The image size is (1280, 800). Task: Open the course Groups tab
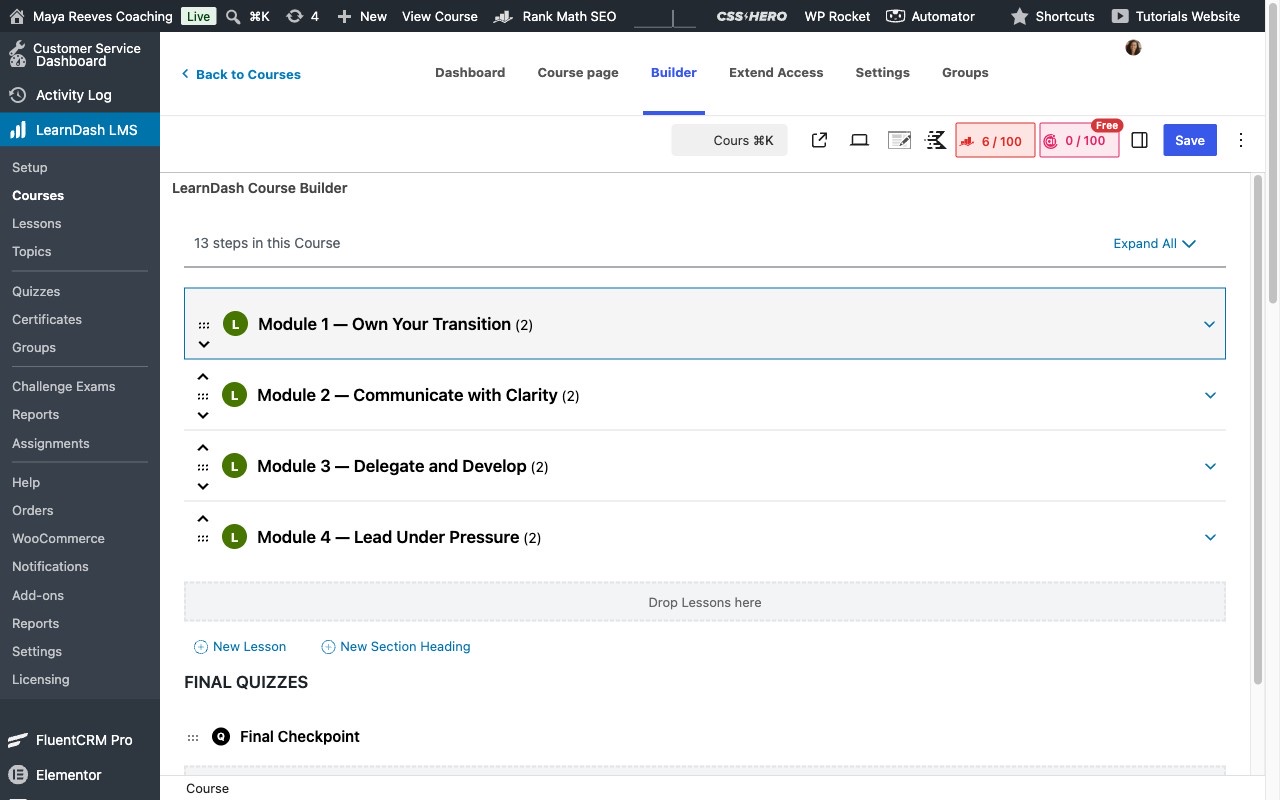tap(965, 72)
